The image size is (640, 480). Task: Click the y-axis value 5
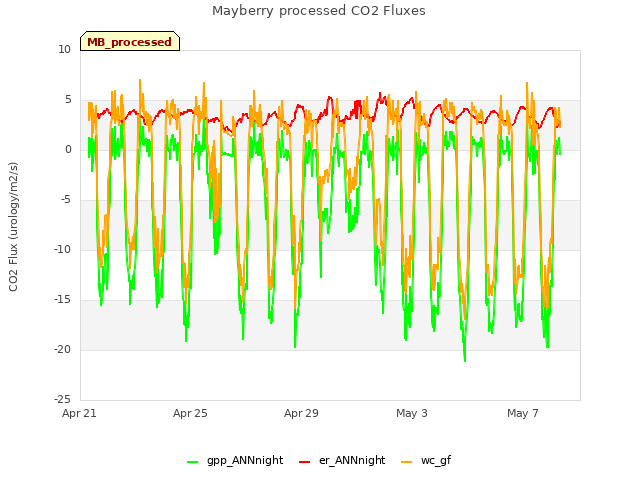[x=68, y=100]
